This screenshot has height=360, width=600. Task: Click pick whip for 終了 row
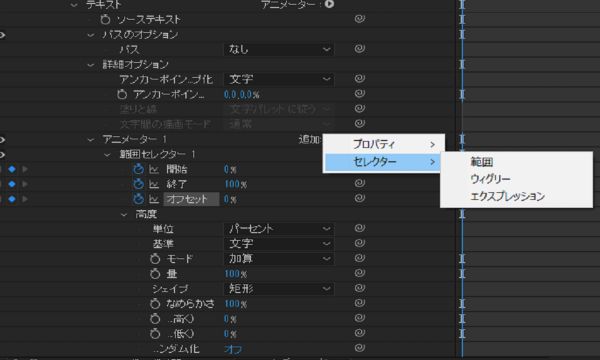coord(359,183)
